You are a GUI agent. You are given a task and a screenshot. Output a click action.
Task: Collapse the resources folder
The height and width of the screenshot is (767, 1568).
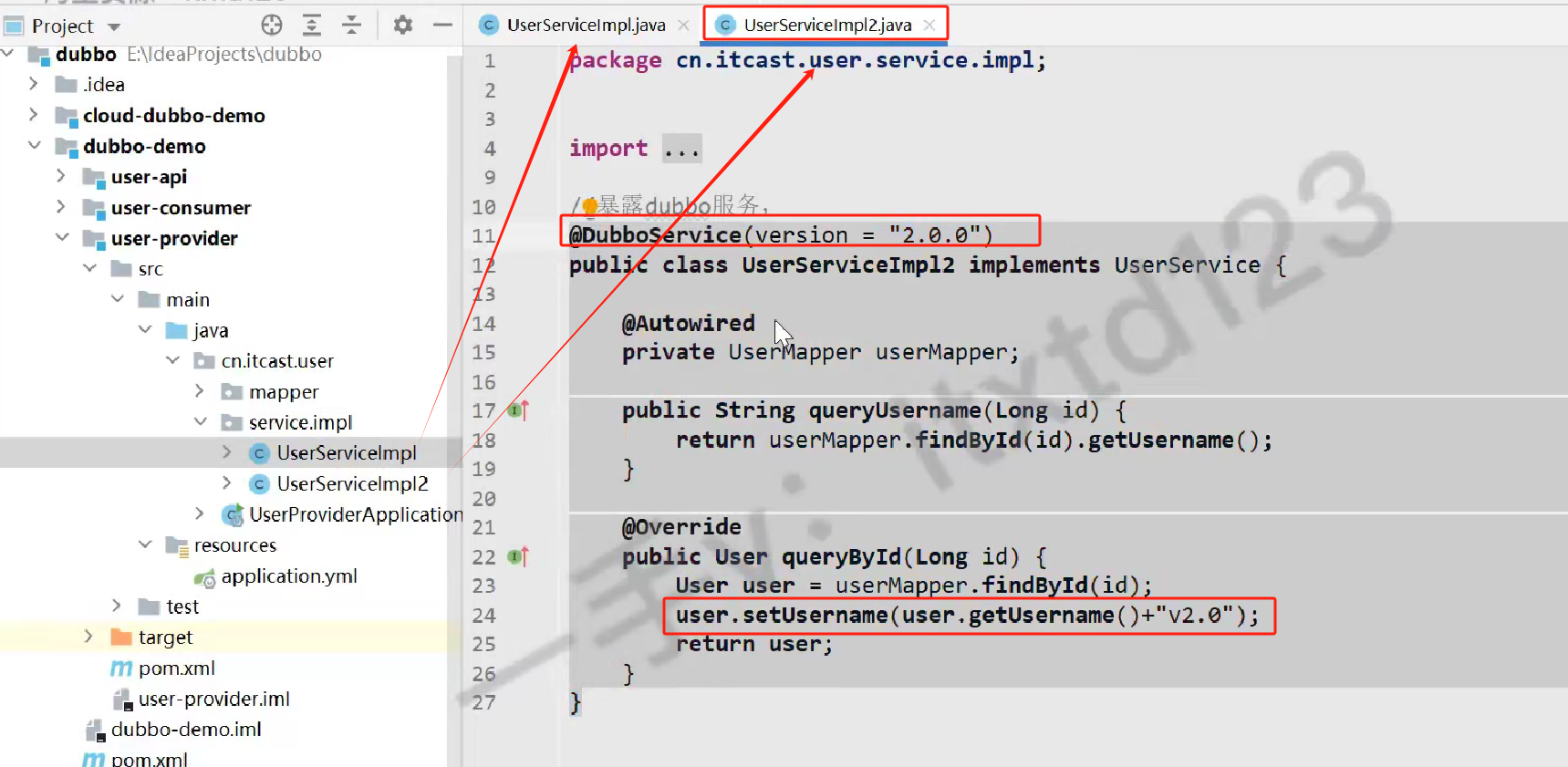[145, 544]
